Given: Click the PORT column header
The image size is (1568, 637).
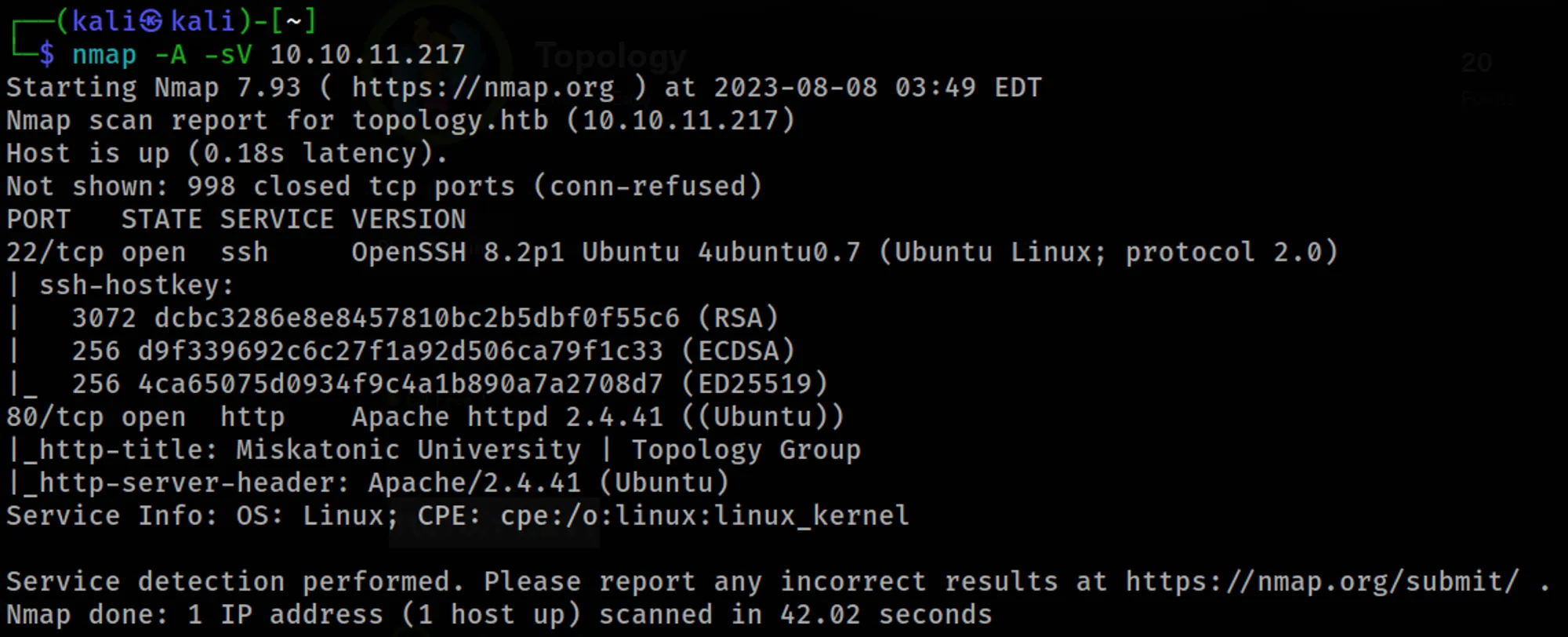Looking at the screenshot, I should 38,220.
